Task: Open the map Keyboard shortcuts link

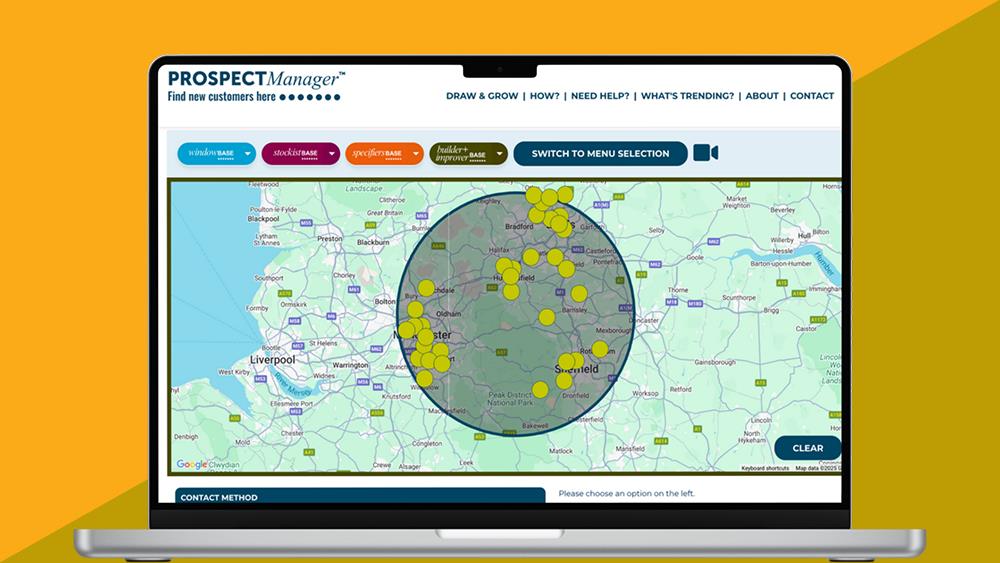Action: coord(765,468)
